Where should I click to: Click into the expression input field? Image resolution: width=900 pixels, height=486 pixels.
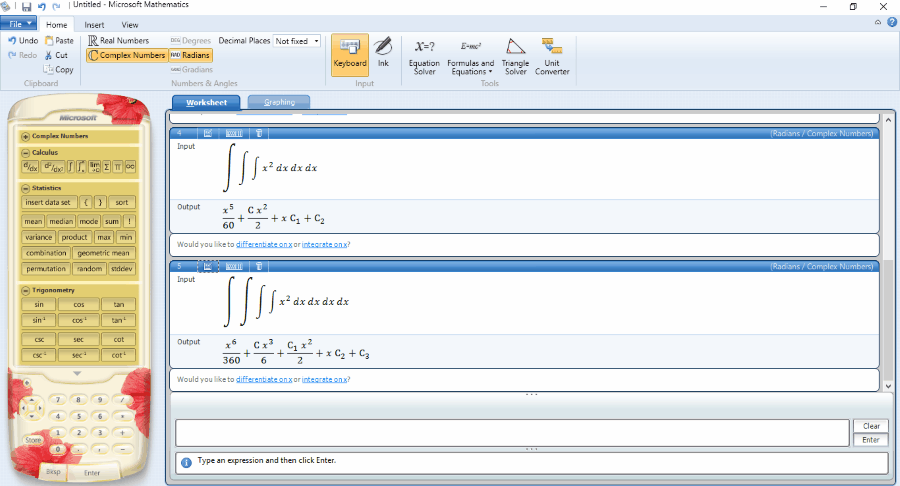(512, 433)
